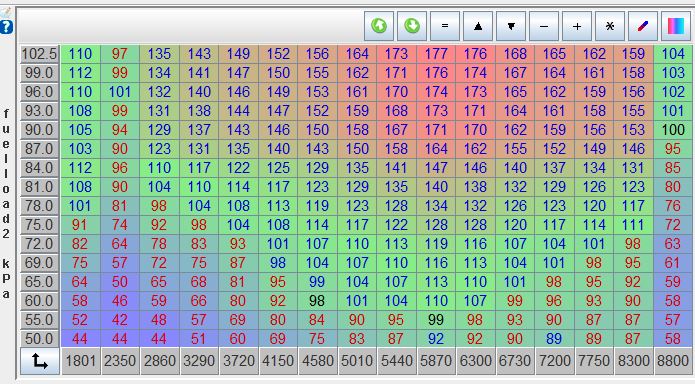Screen dimensions: 695x384
Task: Select cell 61 in the 69.0 row
Action: point(673,263)
